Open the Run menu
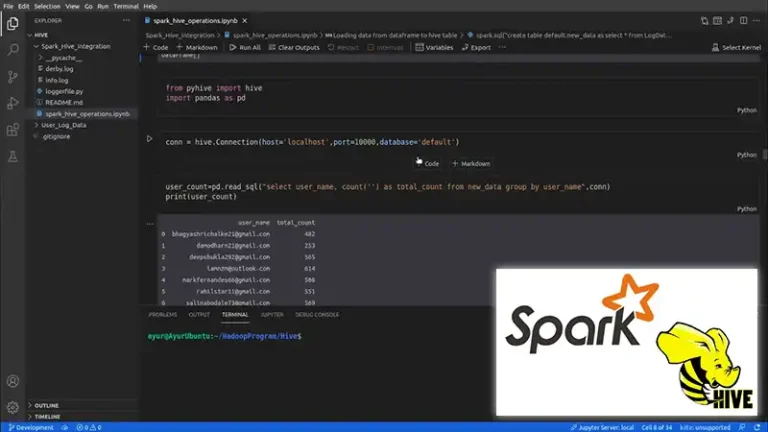The width and height of the screenshot is (768, 432). coord(103,6)
